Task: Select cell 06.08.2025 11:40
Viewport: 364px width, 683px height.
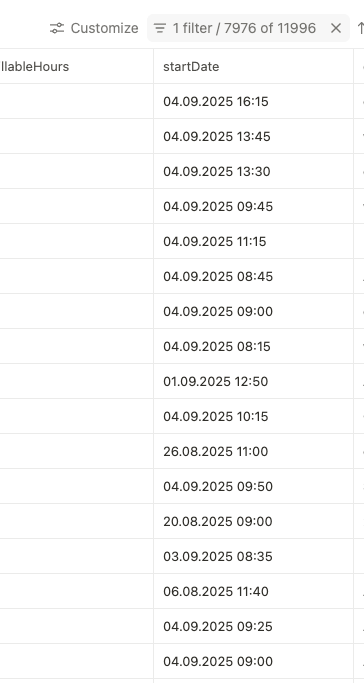Action: 253,591
